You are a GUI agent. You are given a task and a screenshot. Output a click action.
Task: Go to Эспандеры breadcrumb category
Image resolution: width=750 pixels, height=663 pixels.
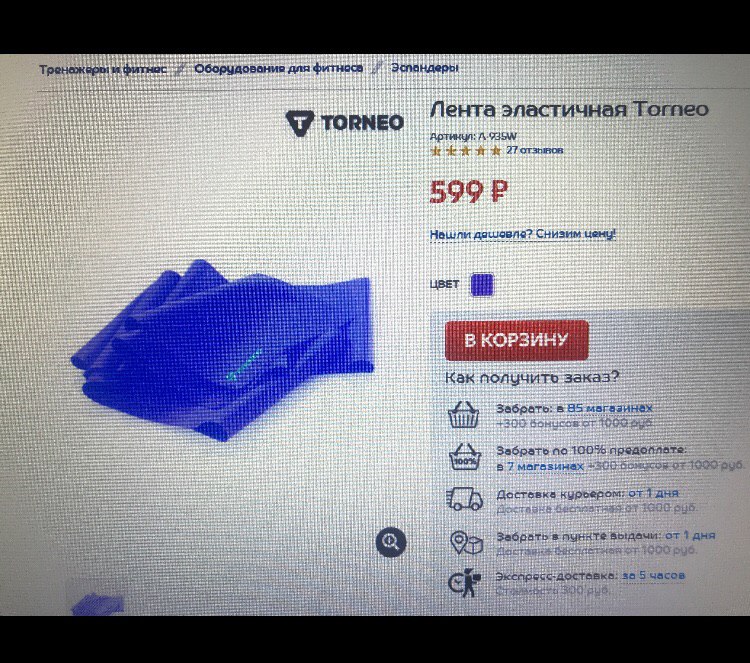click(425, 68)
